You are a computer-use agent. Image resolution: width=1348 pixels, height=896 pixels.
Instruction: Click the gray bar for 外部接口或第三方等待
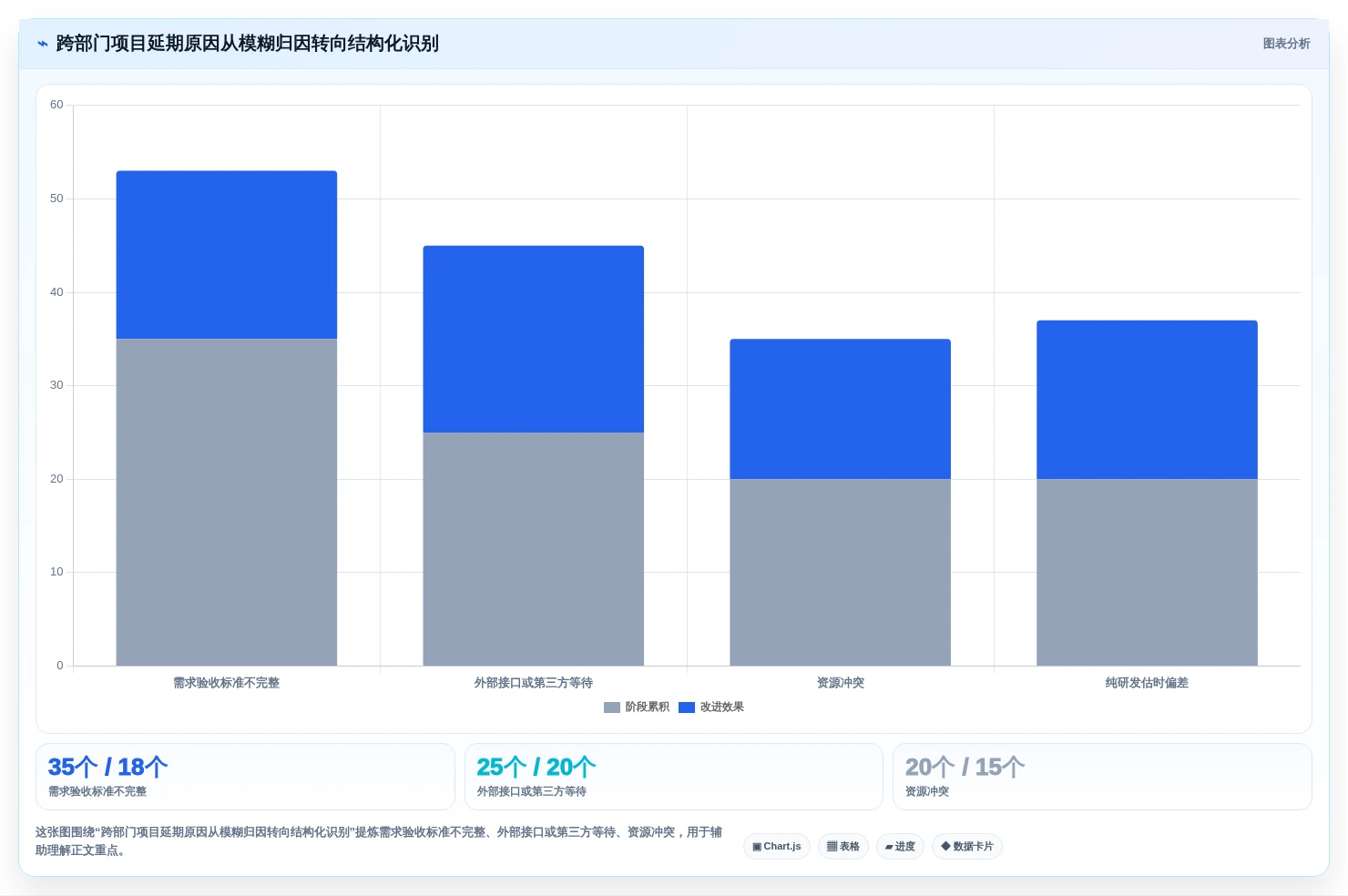(x=534, y=549)
